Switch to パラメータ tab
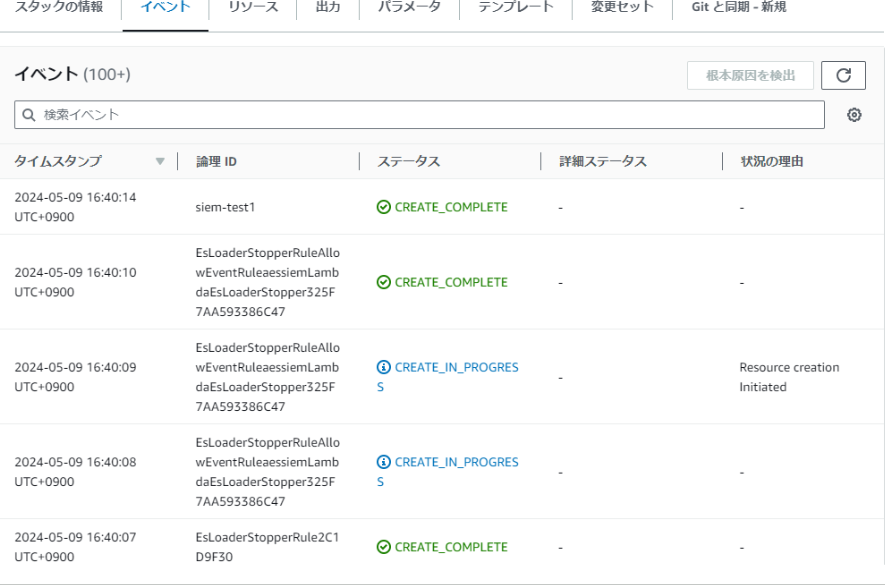 point(409,7)
